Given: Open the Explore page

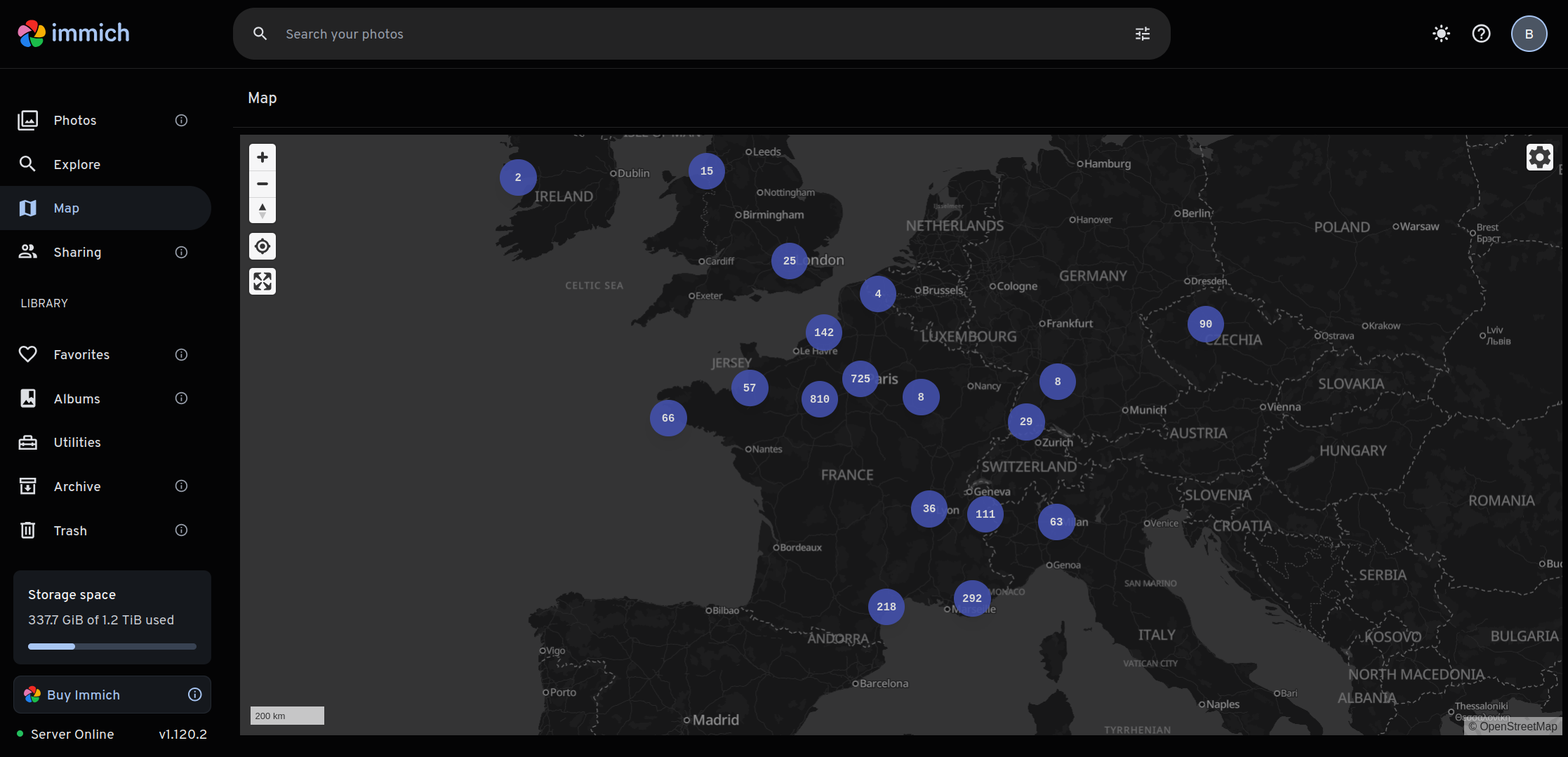Looking at the screenshot, I should (77, 164).
